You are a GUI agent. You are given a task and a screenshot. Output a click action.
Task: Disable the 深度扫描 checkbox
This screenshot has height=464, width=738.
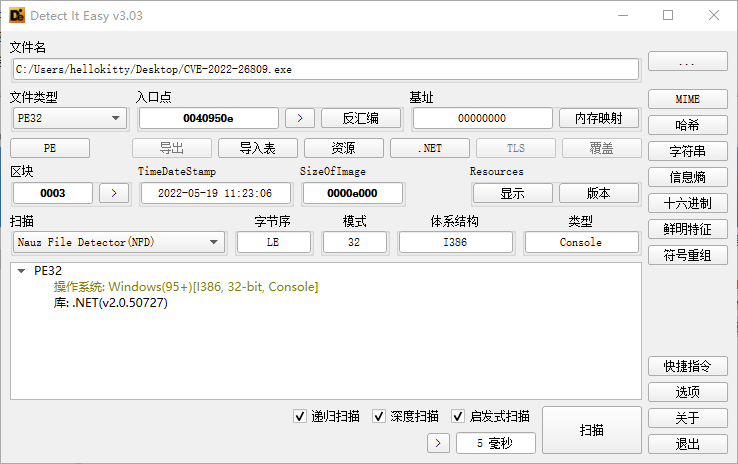[380, 416]
